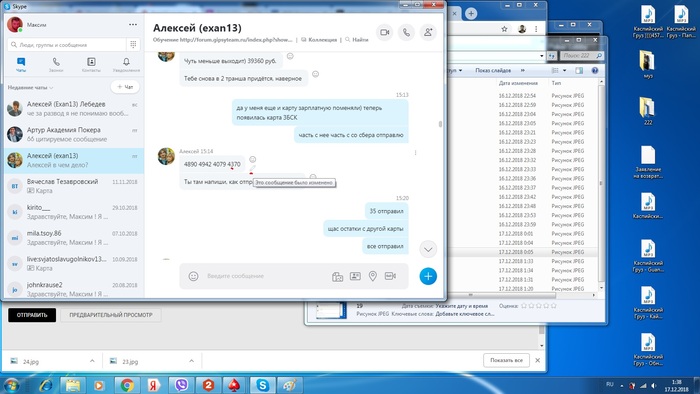Click the message input field

coord(266,276)
